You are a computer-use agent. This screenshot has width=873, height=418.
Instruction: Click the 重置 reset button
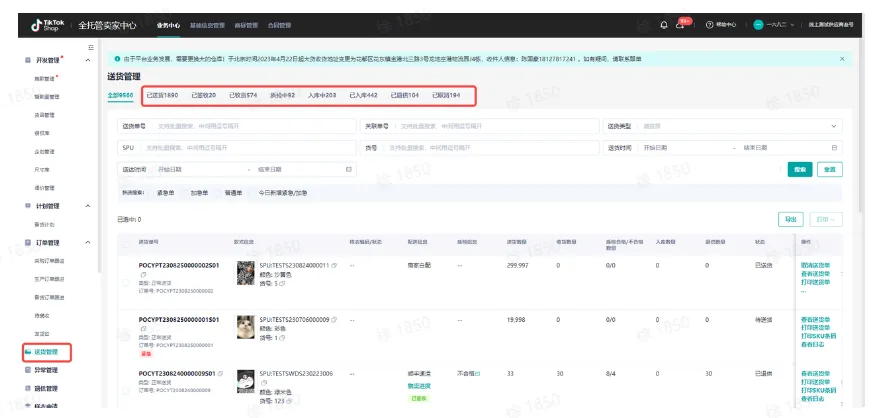pos(830,169)
